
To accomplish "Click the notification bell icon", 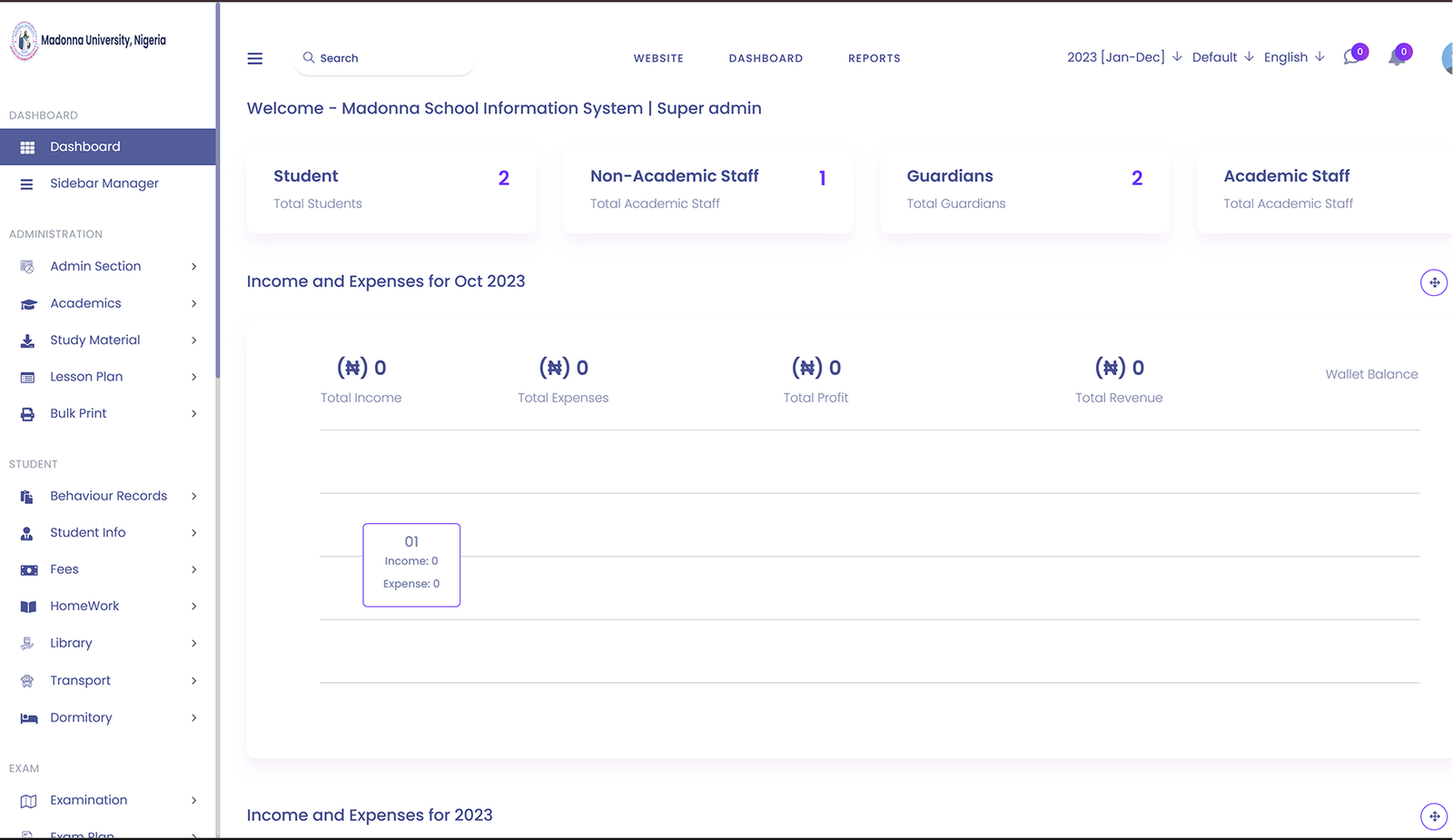I will point(1398,54).
